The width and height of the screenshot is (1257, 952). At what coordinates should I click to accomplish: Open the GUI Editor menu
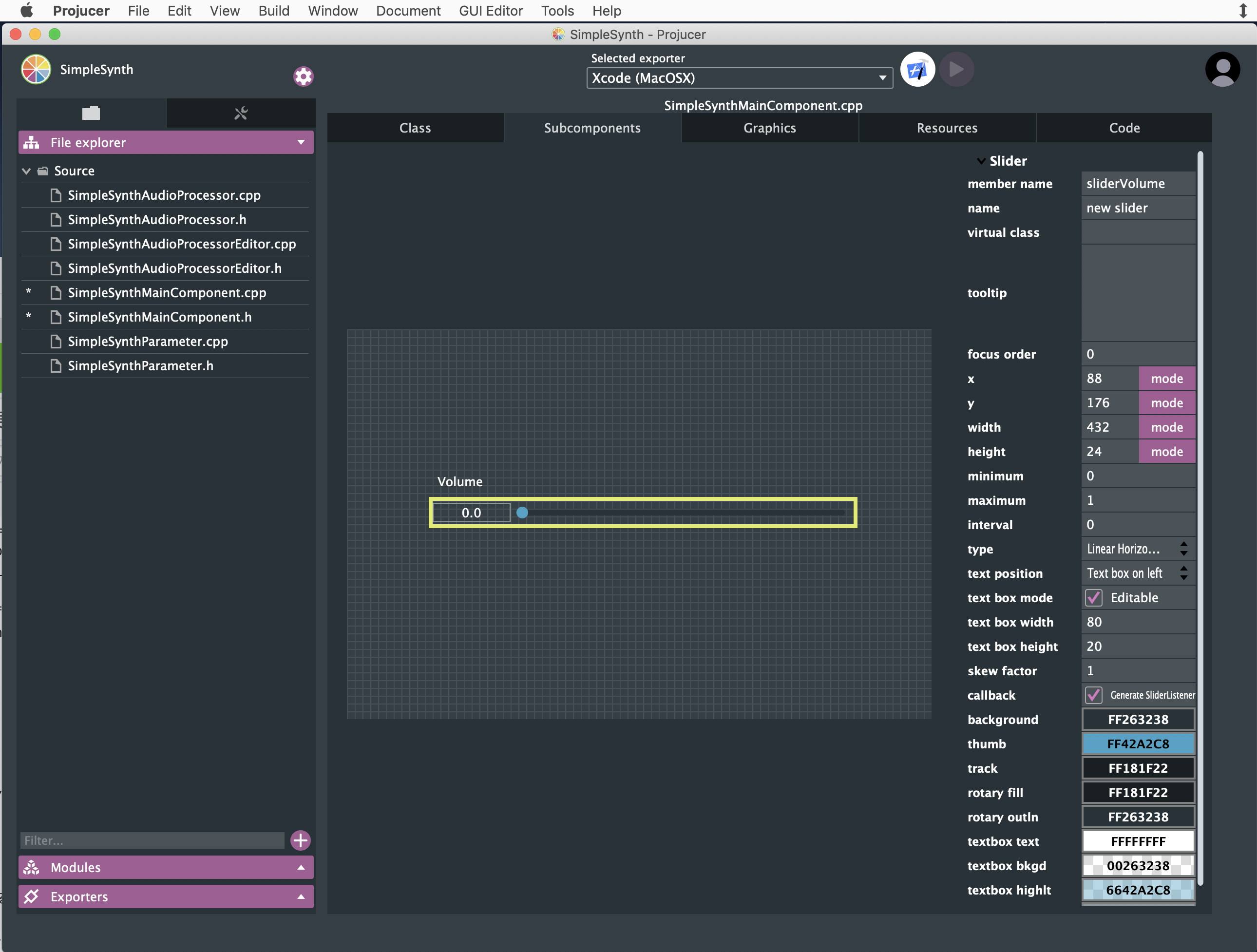[491, 11]
